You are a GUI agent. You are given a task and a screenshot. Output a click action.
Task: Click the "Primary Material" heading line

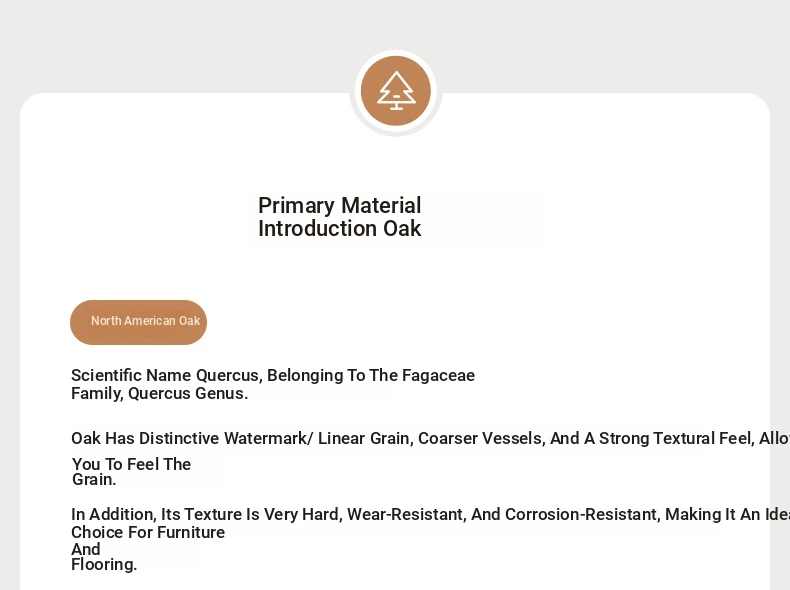[x=339, y=206]
